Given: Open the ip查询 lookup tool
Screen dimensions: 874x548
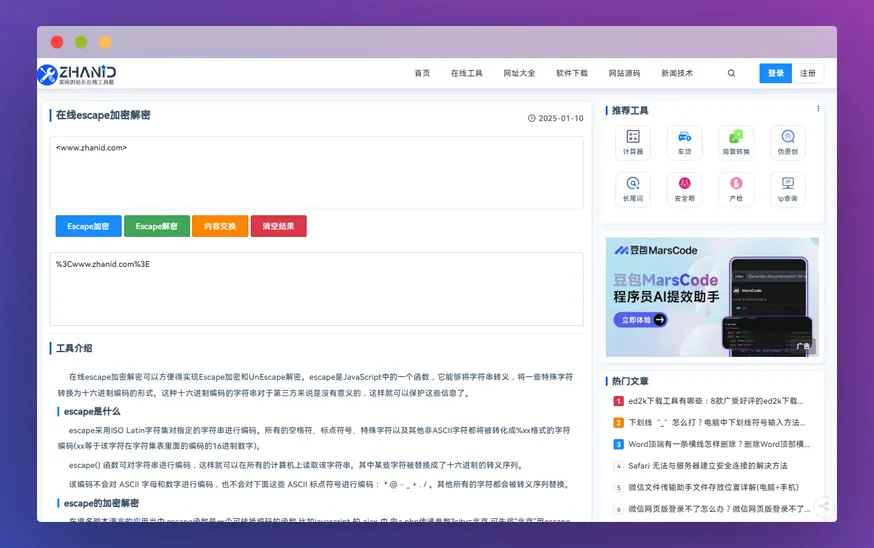Looking at the screenshot, I should [x=788, y=188].
